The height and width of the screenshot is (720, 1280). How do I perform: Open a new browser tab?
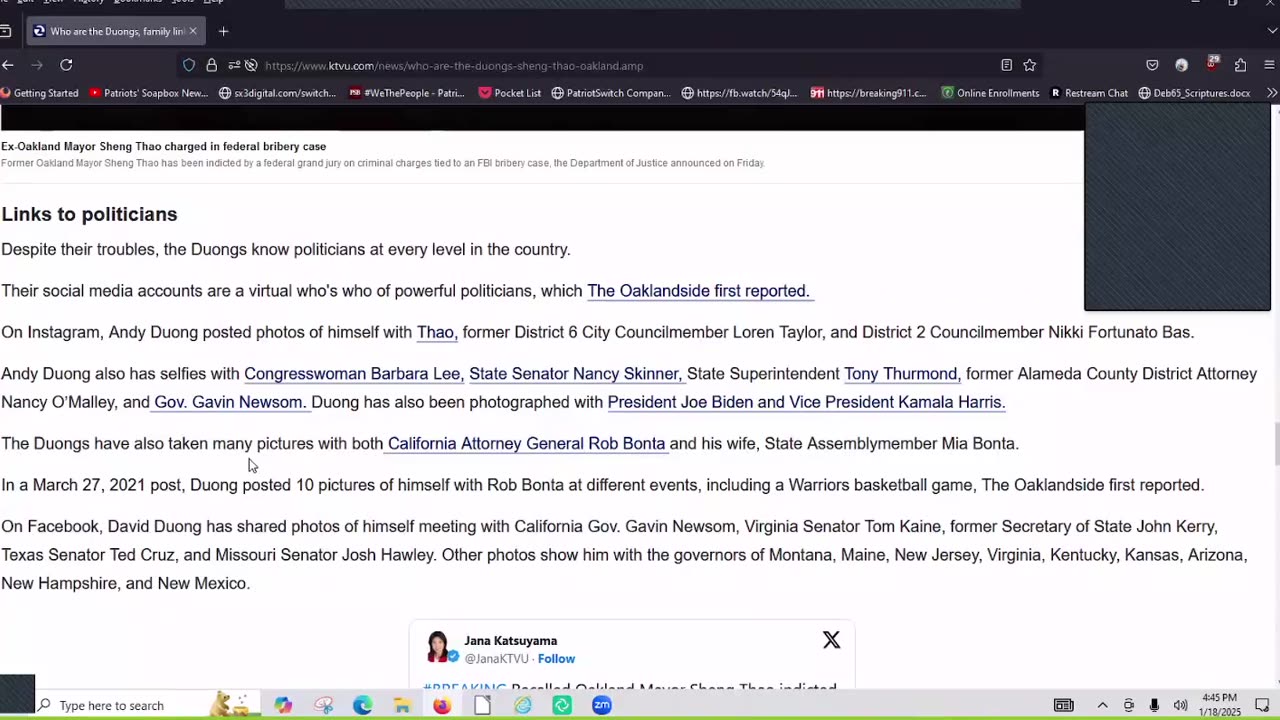[x=223, y=31]
